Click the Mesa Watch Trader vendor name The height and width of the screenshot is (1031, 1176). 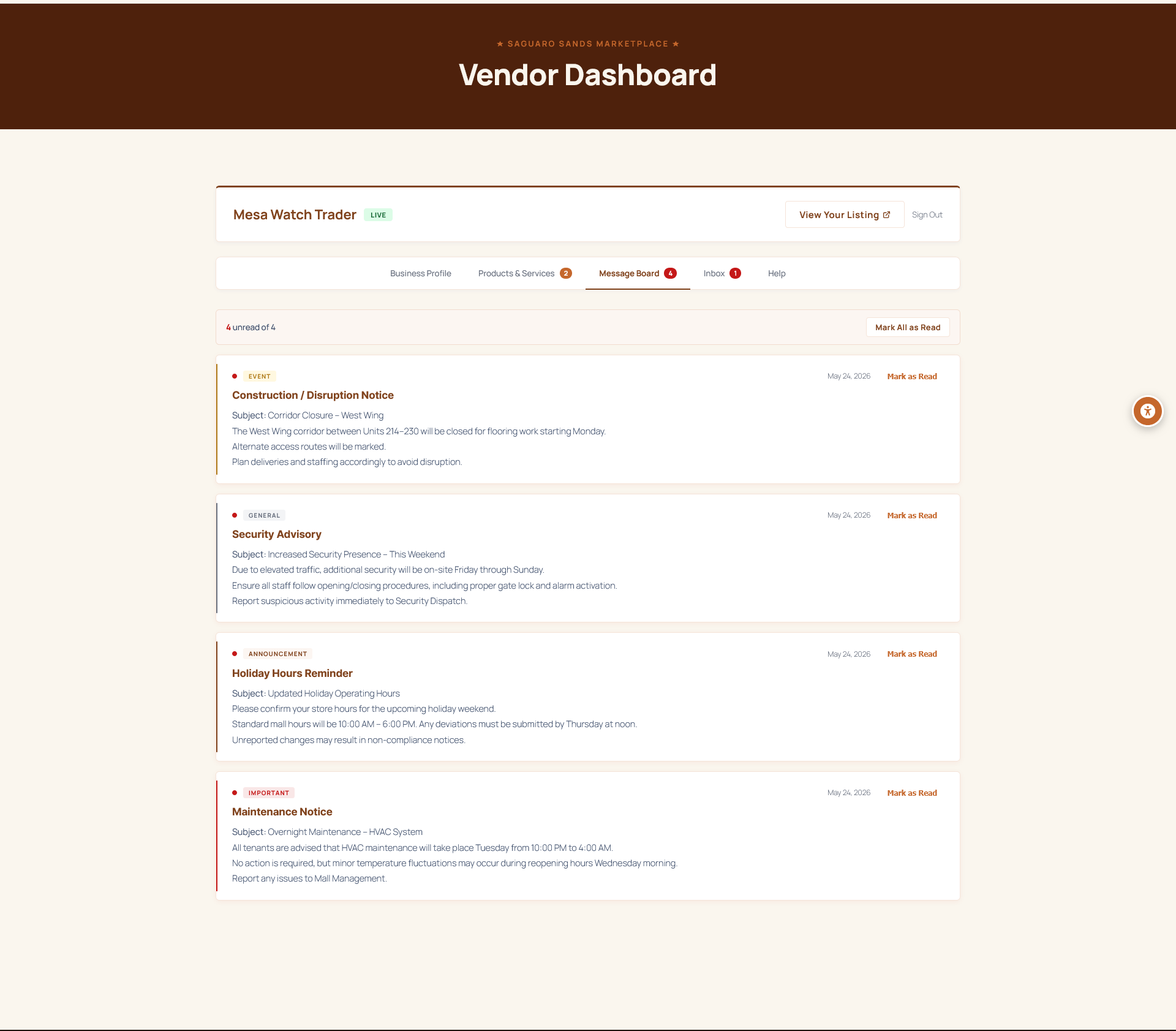click(295, 214)
